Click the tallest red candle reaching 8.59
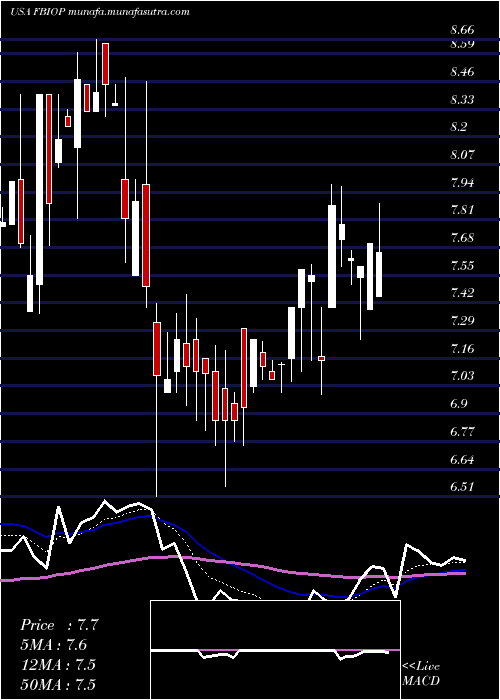 click(106, 64)
